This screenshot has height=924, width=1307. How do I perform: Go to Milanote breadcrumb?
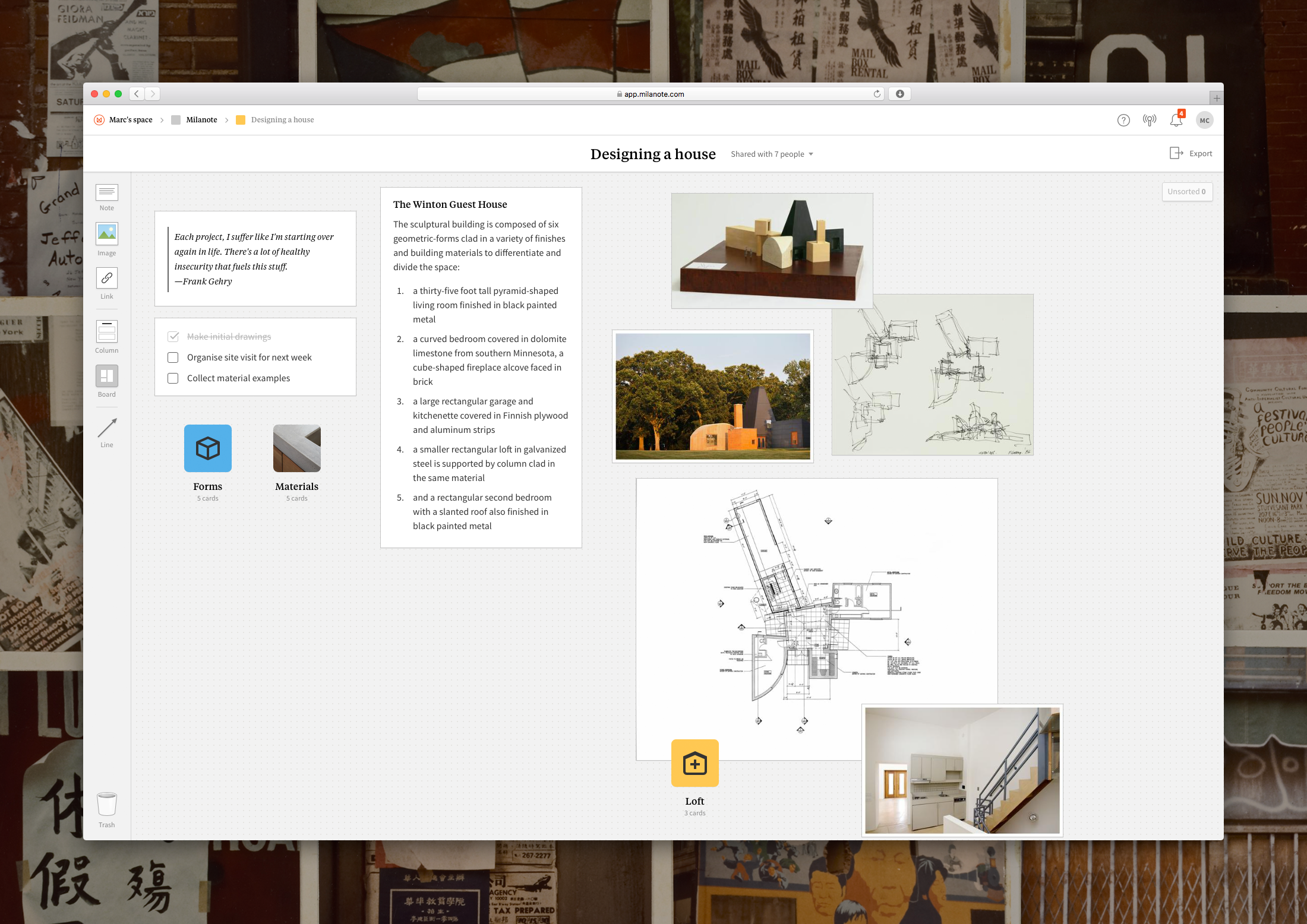[201, 120]
